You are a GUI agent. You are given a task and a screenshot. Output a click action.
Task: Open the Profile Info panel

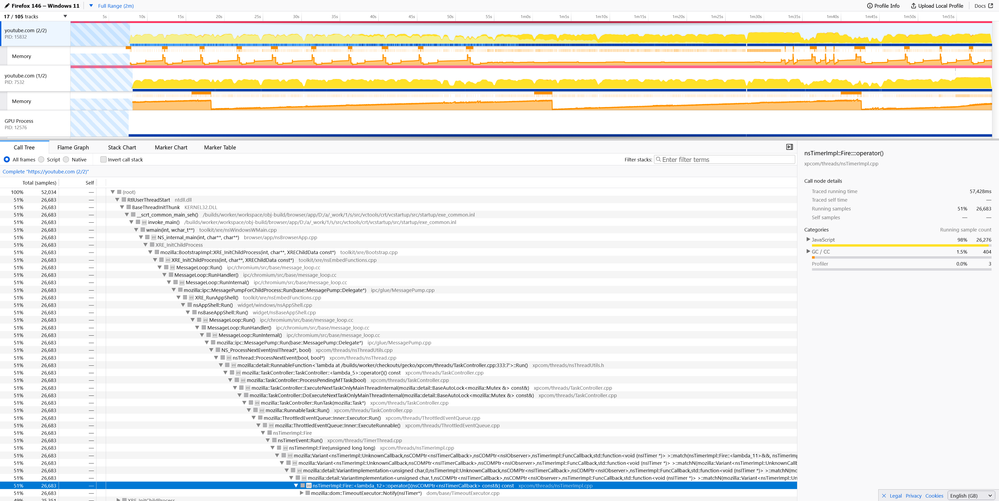pos(883,6)
